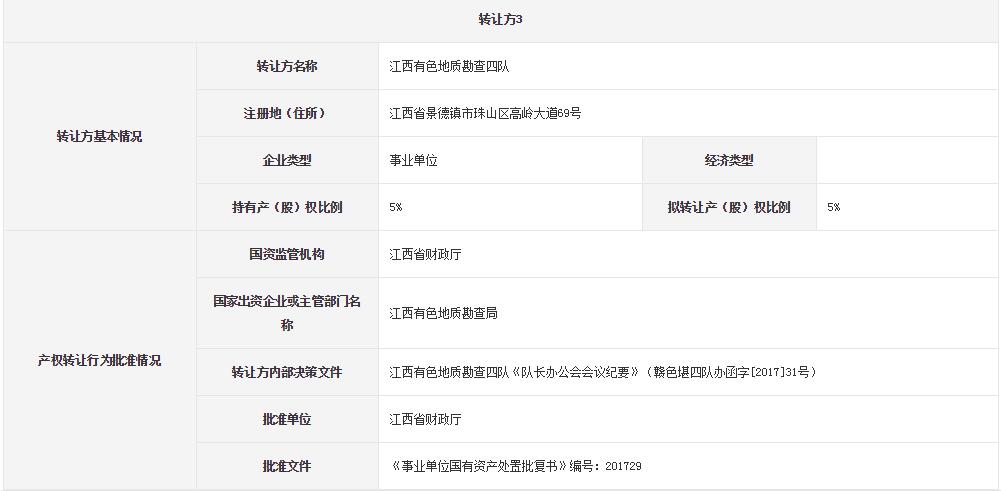Click the 国家出资企业或主管部门名称 label

[287, 313]
